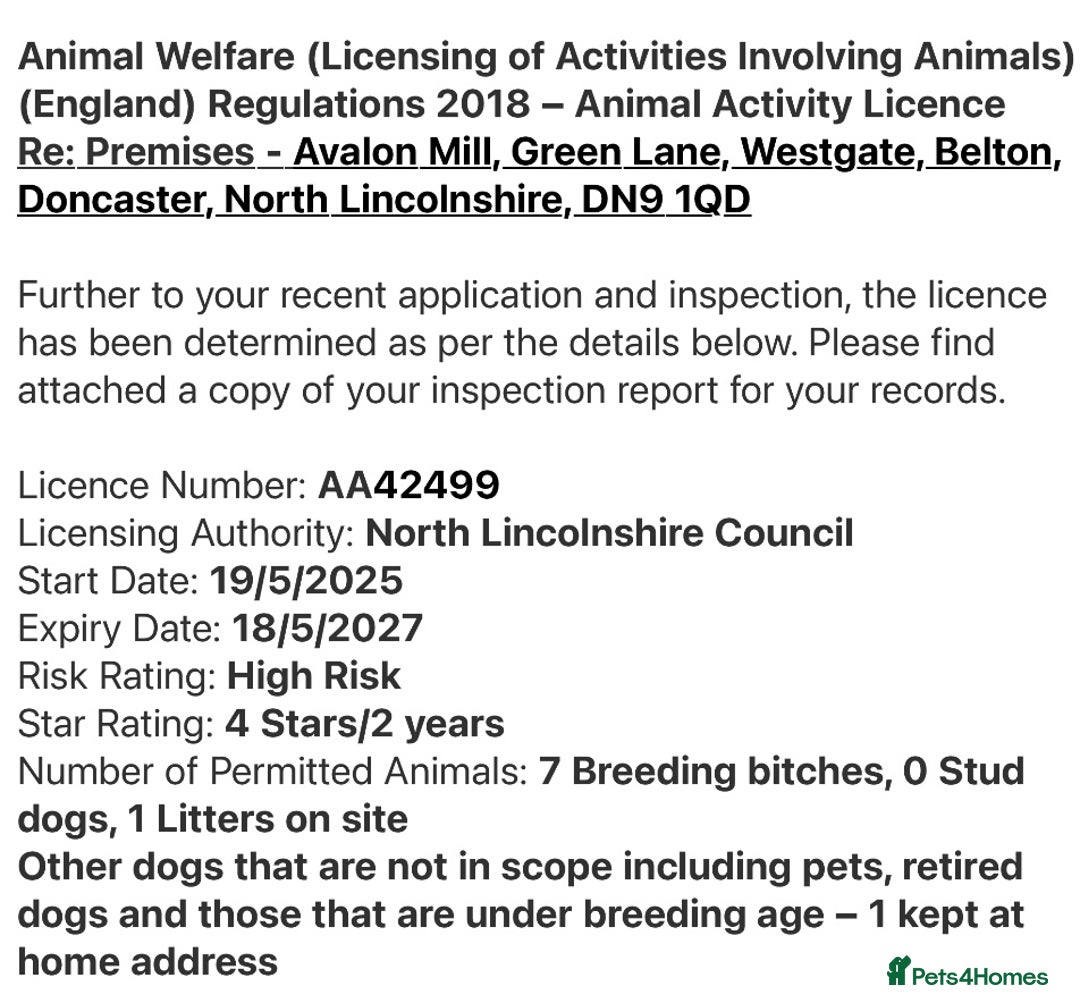Click the Pets4Homes watermark text

pos(980,977)
